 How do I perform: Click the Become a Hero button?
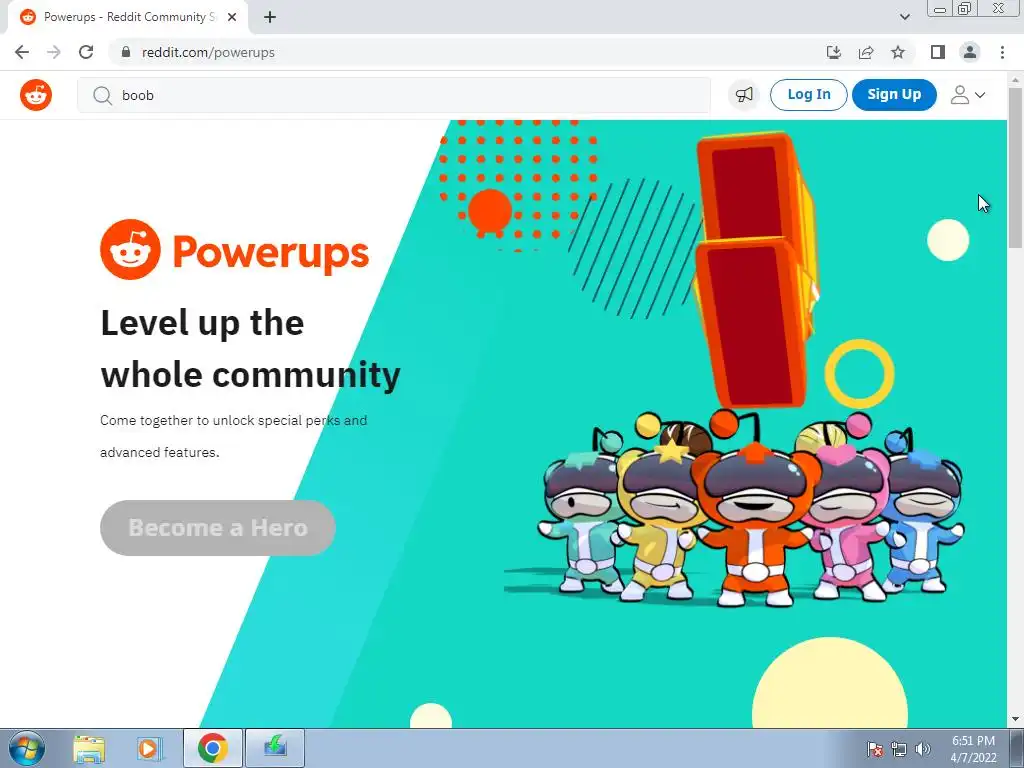[x=217, y=528]
